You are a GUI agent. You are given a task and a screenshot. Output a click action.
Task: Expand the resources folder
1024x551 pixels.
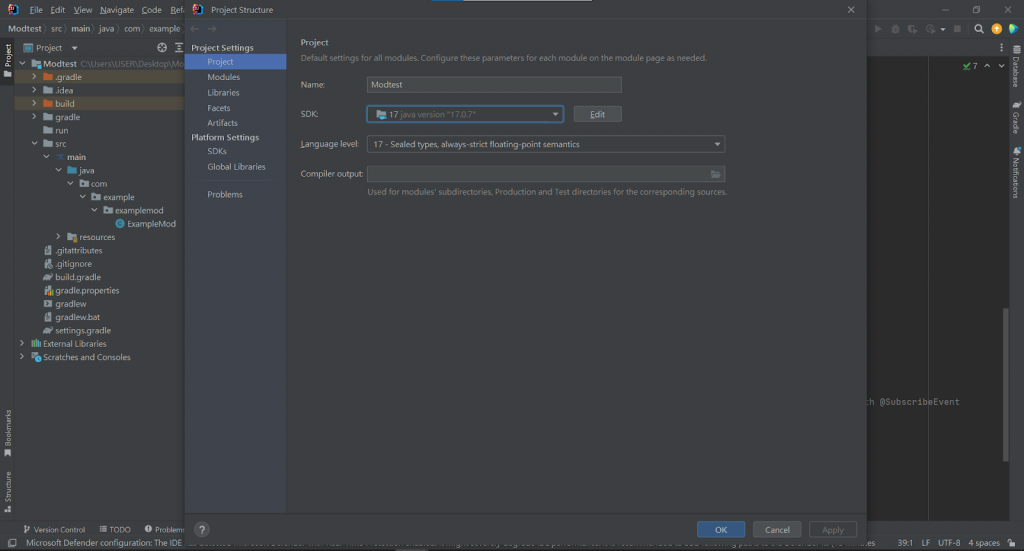[58, 237]
